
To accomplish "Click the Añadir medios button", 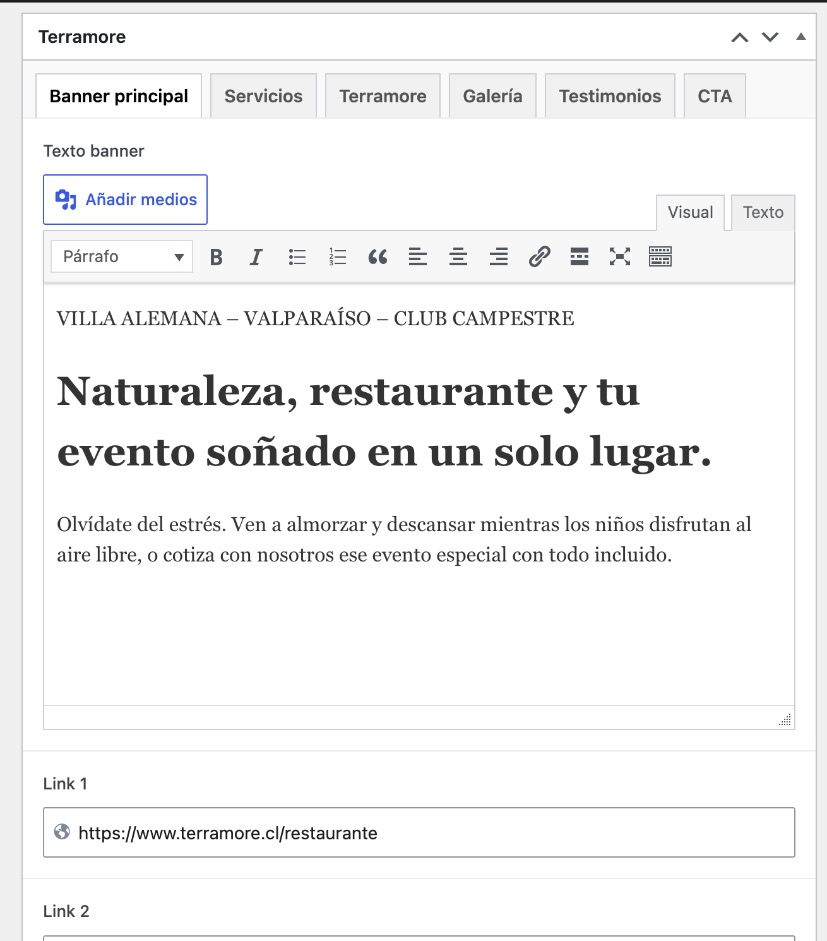I will 125,200.
